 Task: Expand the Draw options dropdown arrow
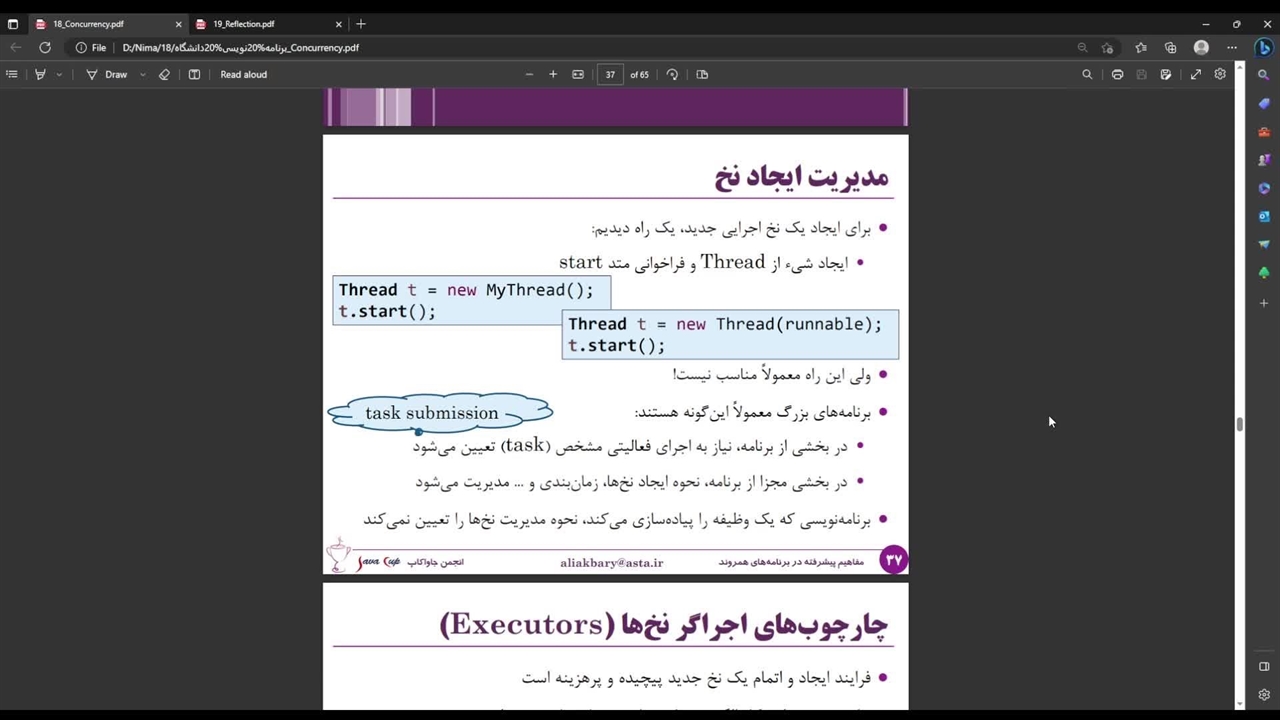(x=142, y=74)
